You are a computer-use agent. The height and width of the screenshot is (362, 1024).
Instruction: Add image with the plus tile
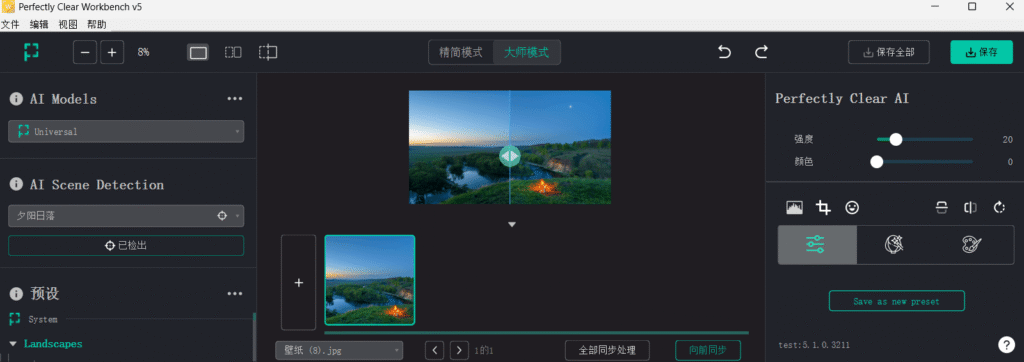coord(298,282)
